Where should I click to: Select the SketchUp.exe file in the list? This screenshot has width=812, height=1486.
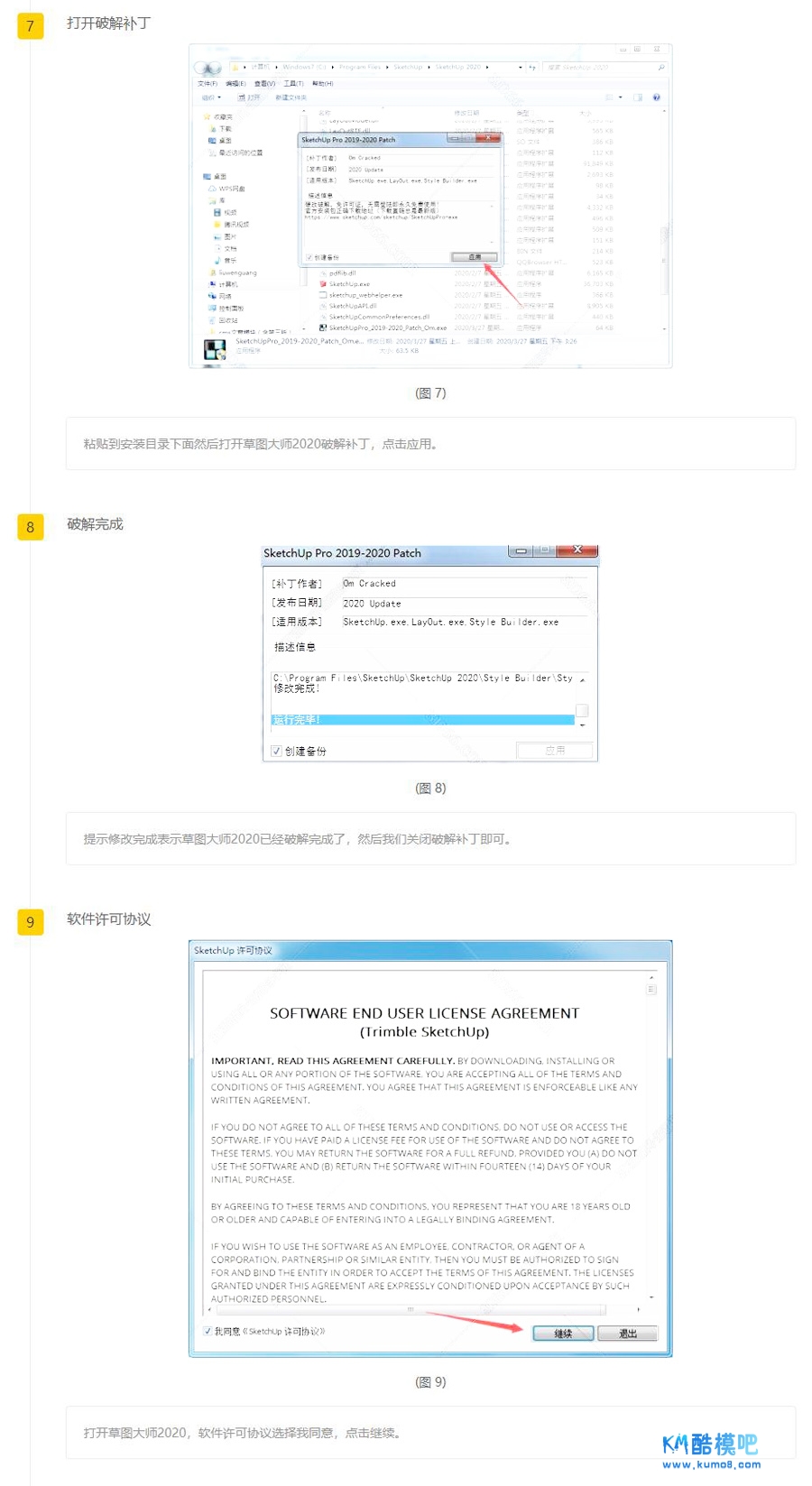[345, 283]
